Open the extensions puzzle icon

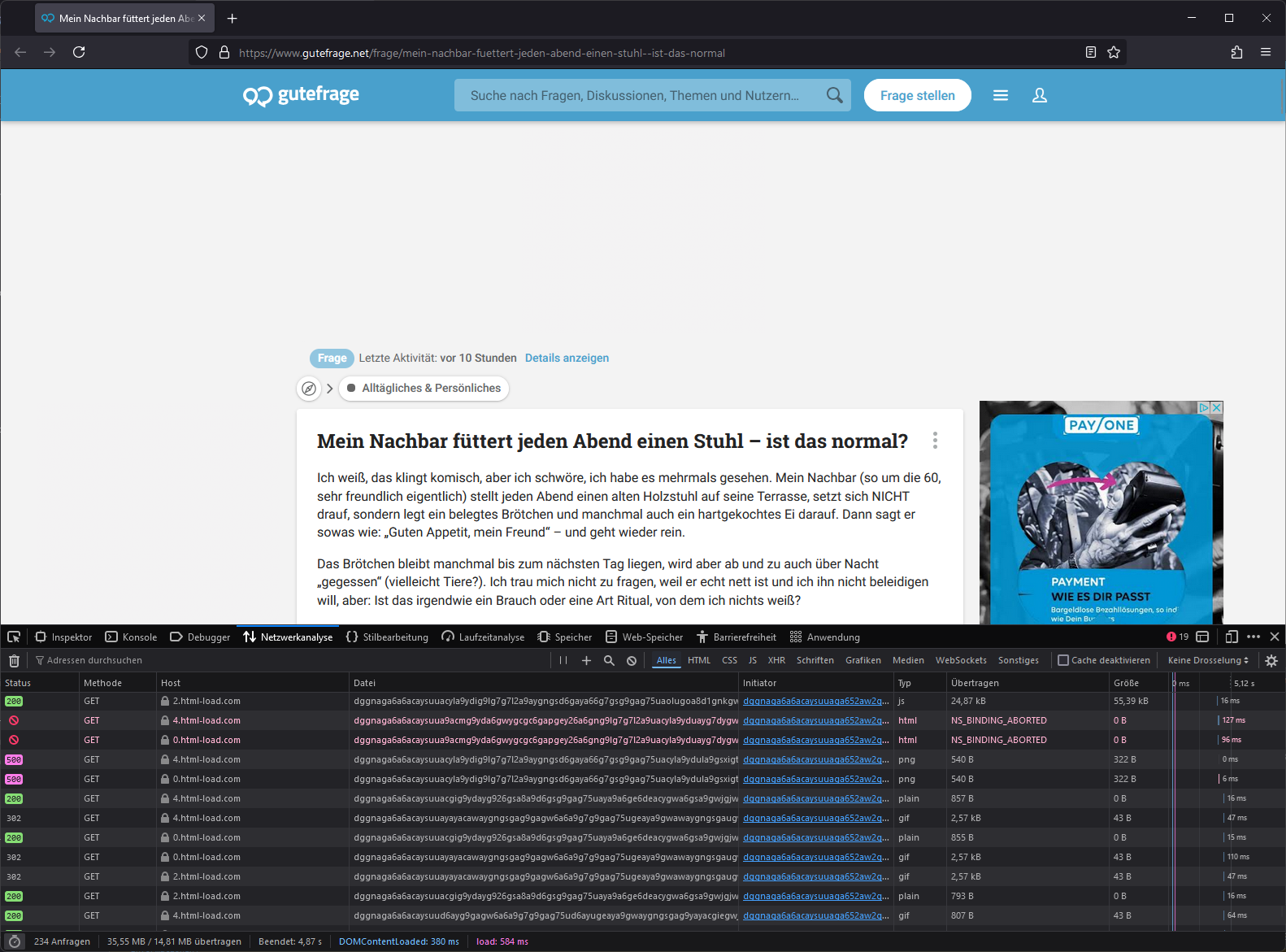coord(1236,52)
